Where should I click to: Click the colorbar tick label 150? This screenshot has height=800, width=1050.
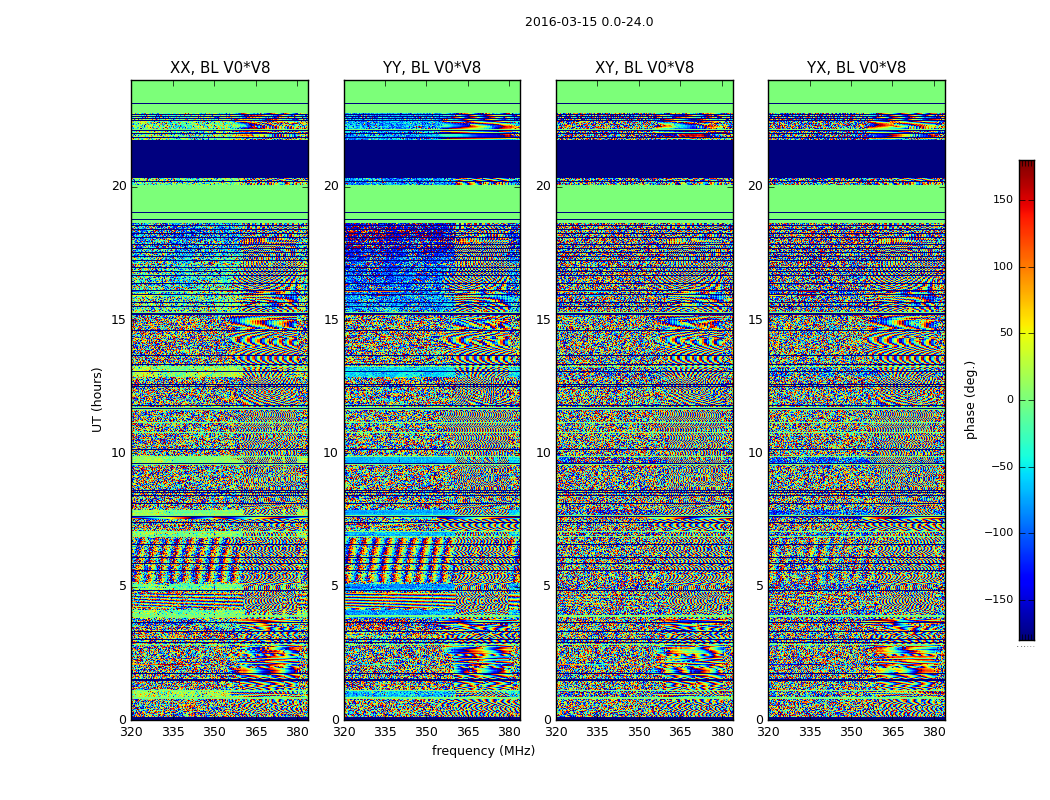(1003, 199)
